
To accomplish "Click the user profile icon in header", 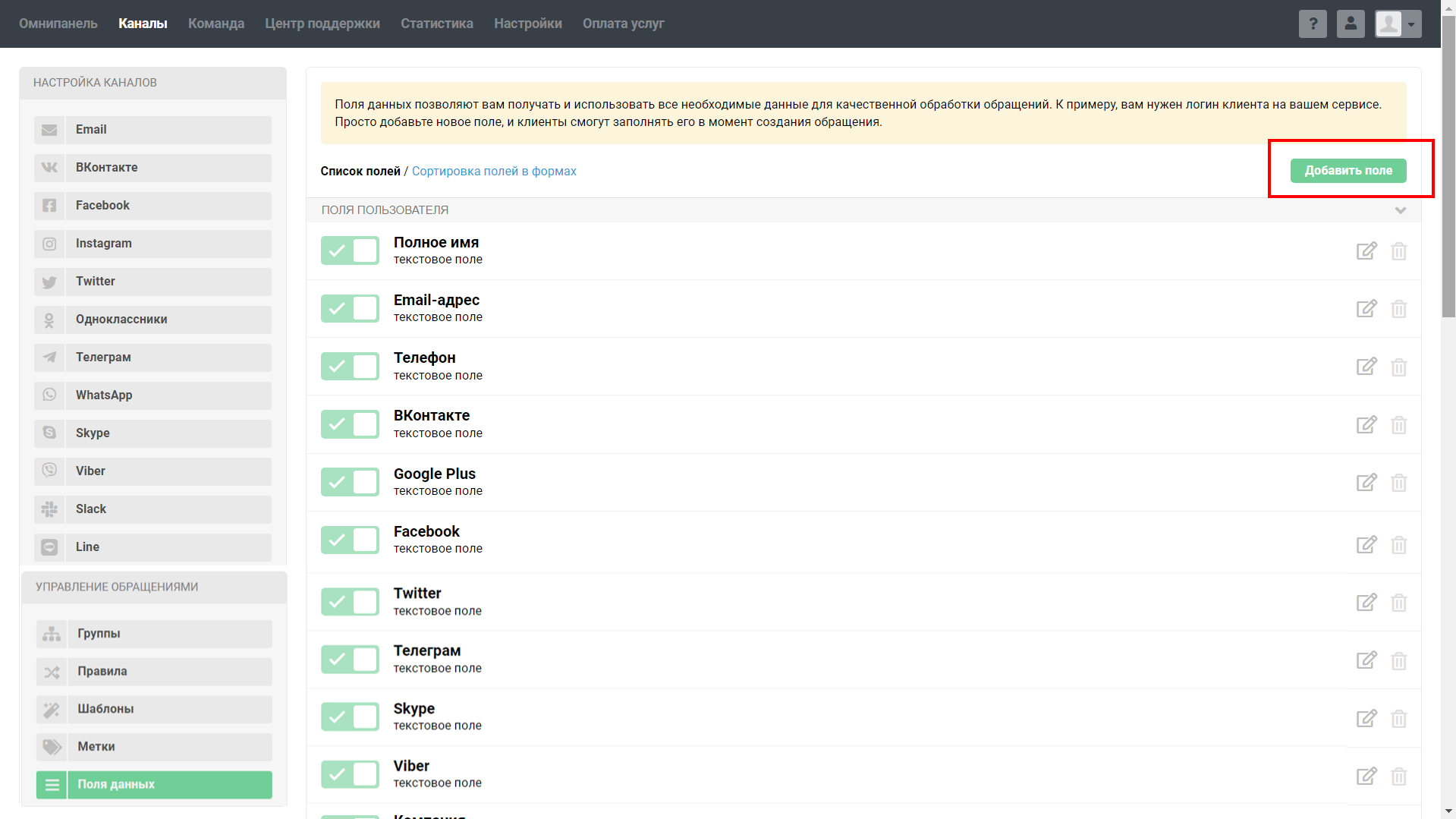I will (x=1350, y=24).
